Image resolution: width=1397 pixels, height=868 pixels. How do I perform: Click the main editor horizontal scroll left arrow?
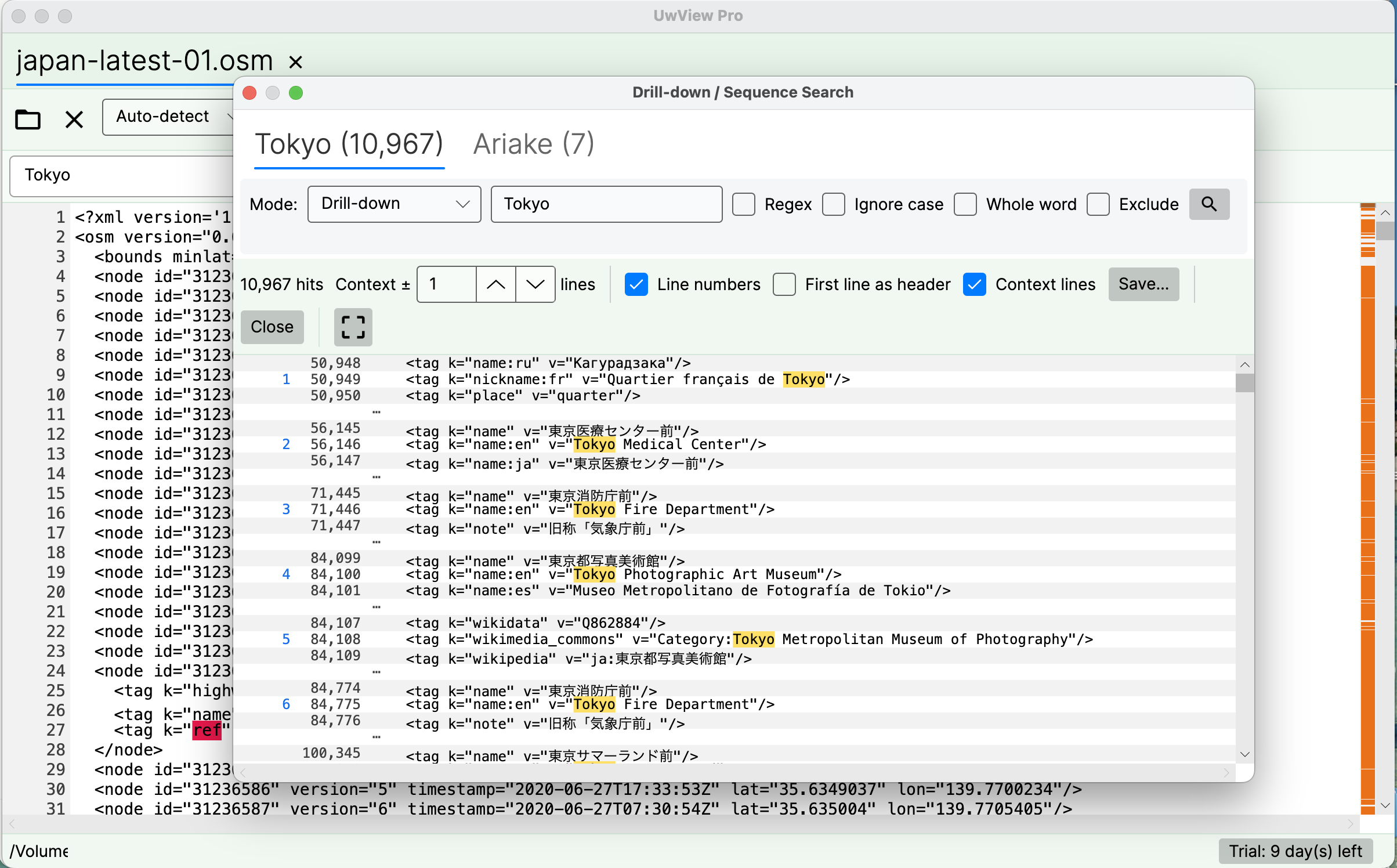click(x=12, y=824)
